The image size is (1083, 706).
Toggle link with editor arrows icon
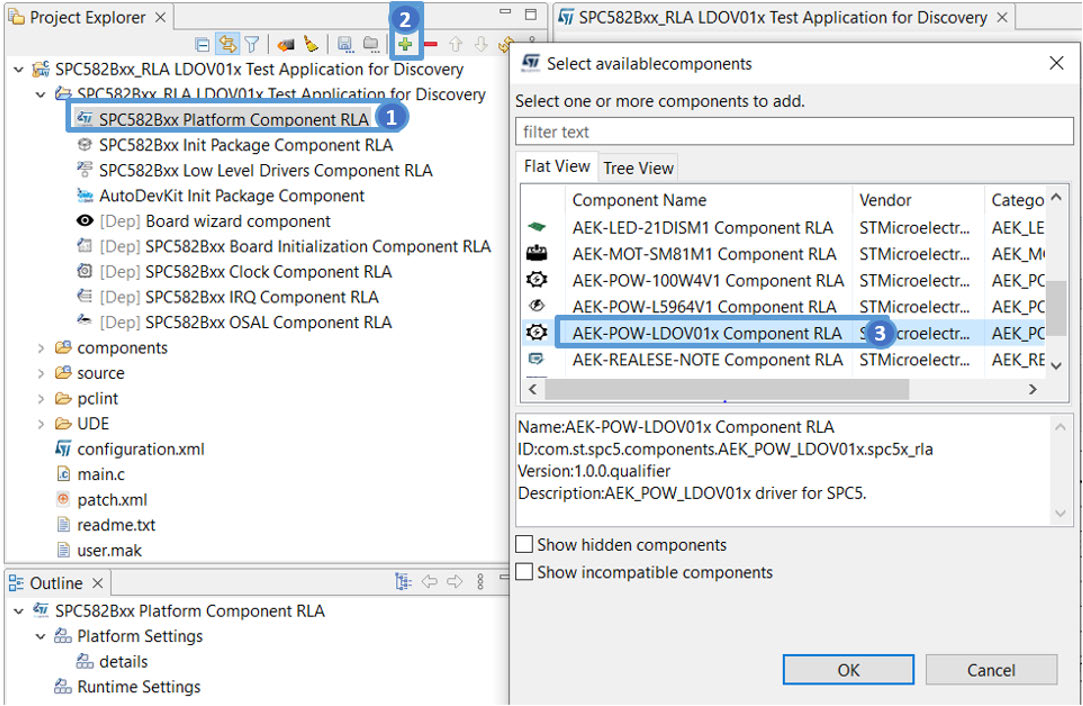tap(227, 45)
